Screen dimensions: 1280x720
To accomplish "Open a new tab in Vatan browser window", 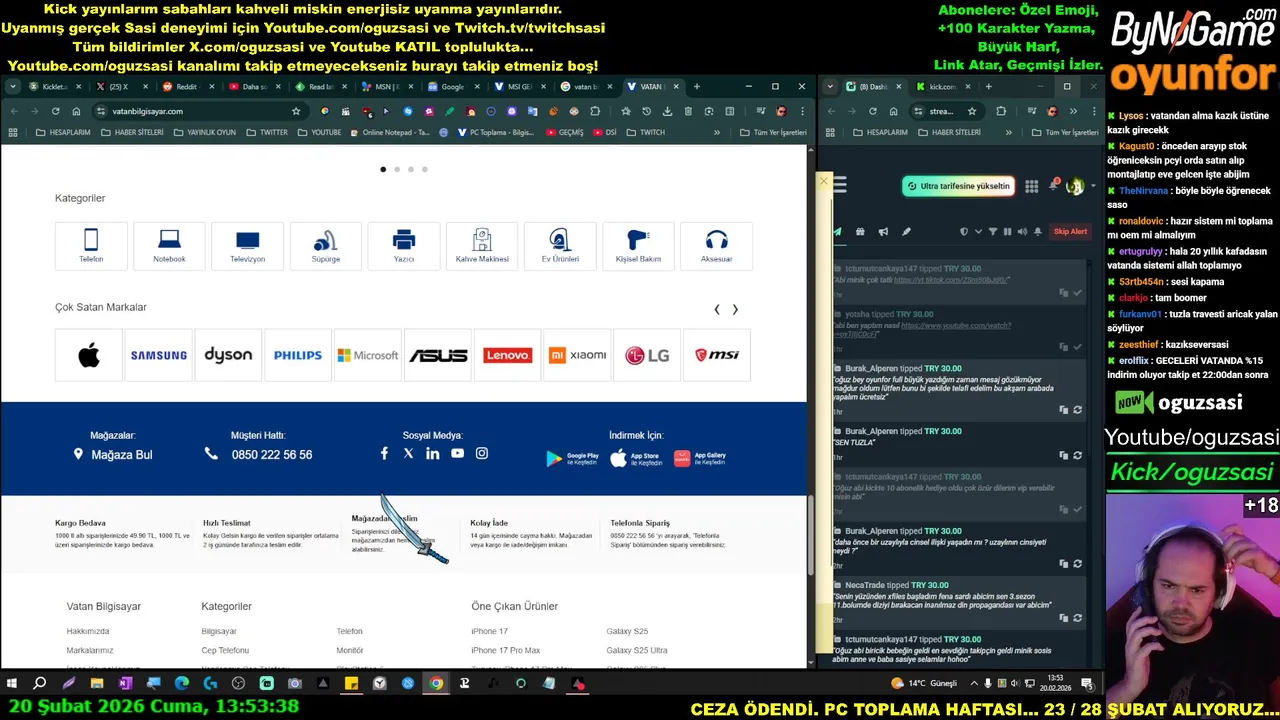I will coord(697,87).
